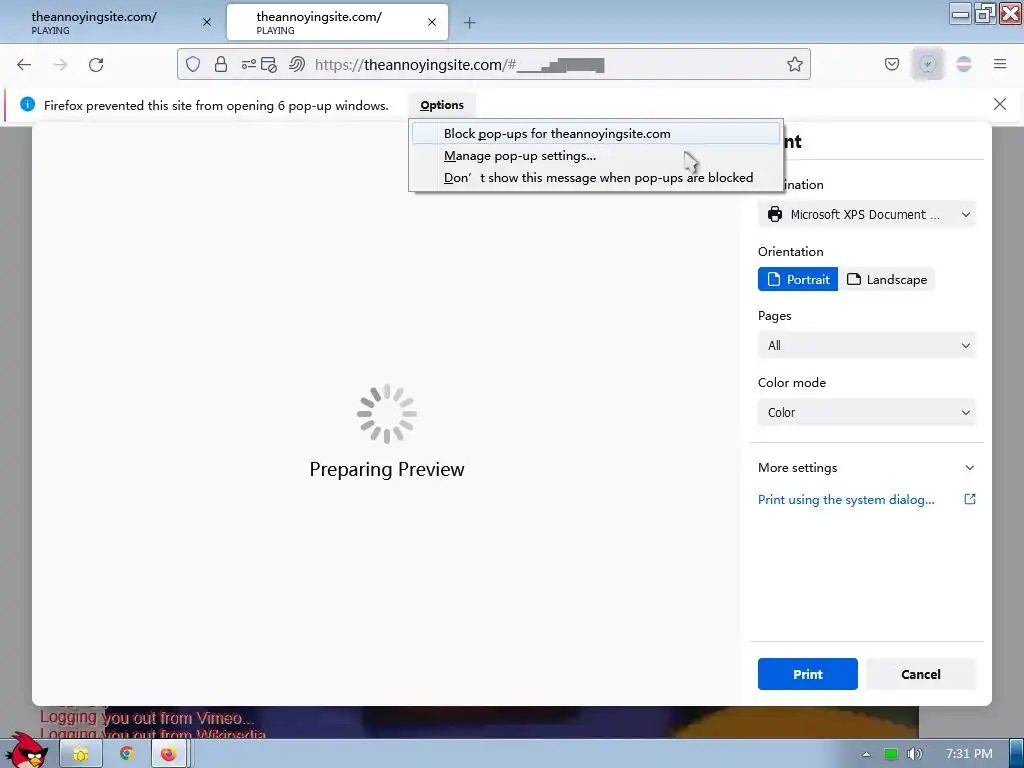Open Chrome from the taskbar
1024x768 pixels.
point(126,754)
